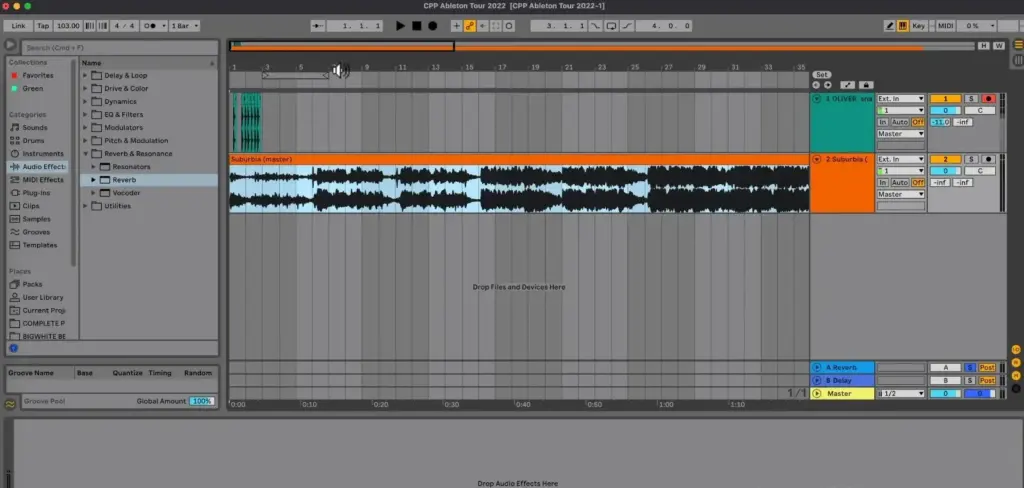Click the Stop transport button
This screenshot has height=488, width=1024.
tap(417, 25)
